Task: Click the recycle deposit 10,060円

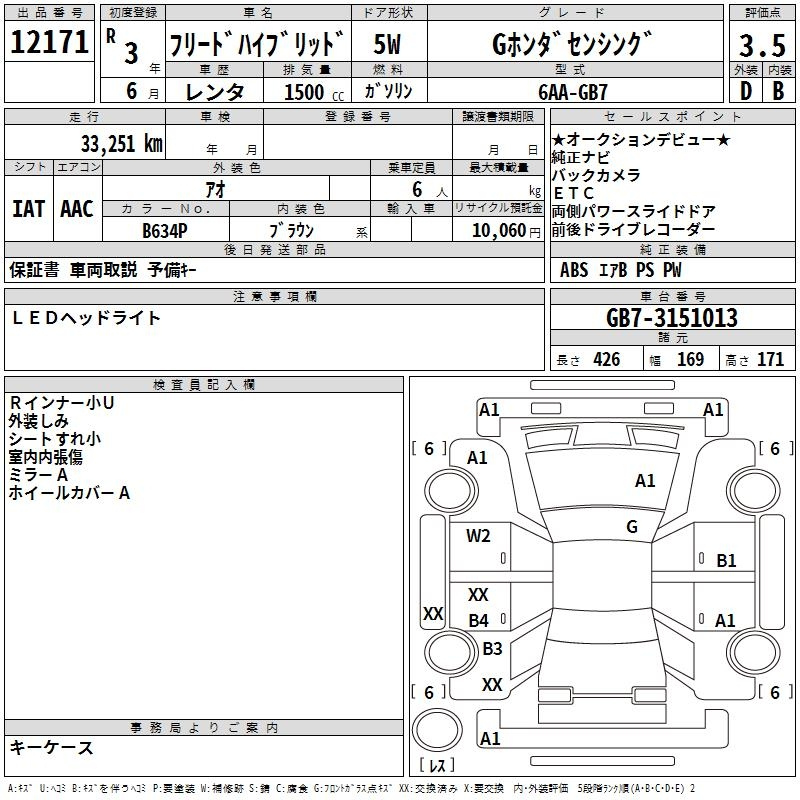Action: pyautogui.click(x=506, y=231)
